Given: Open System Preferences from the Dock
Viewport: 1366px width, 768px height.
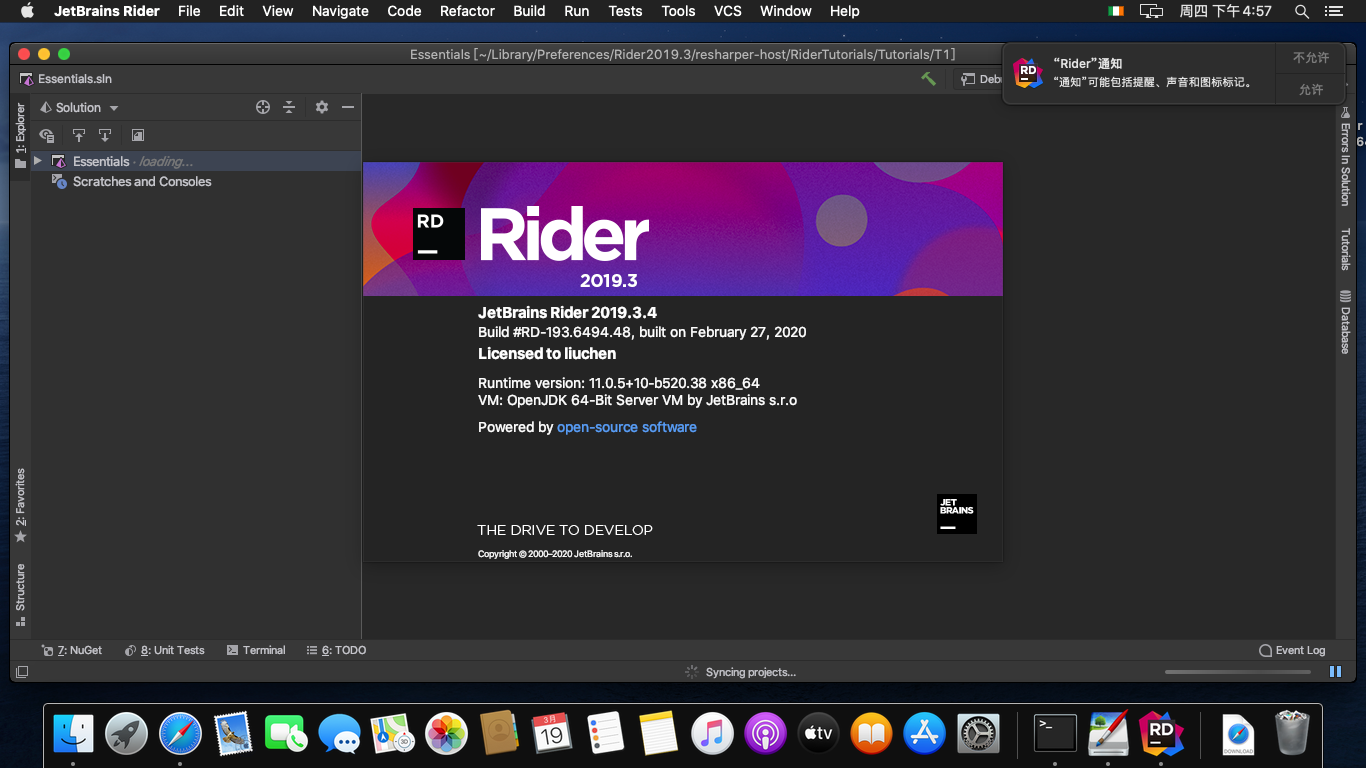Looking at the screenshot, I should pyautogui.click(x=978, y=734).
